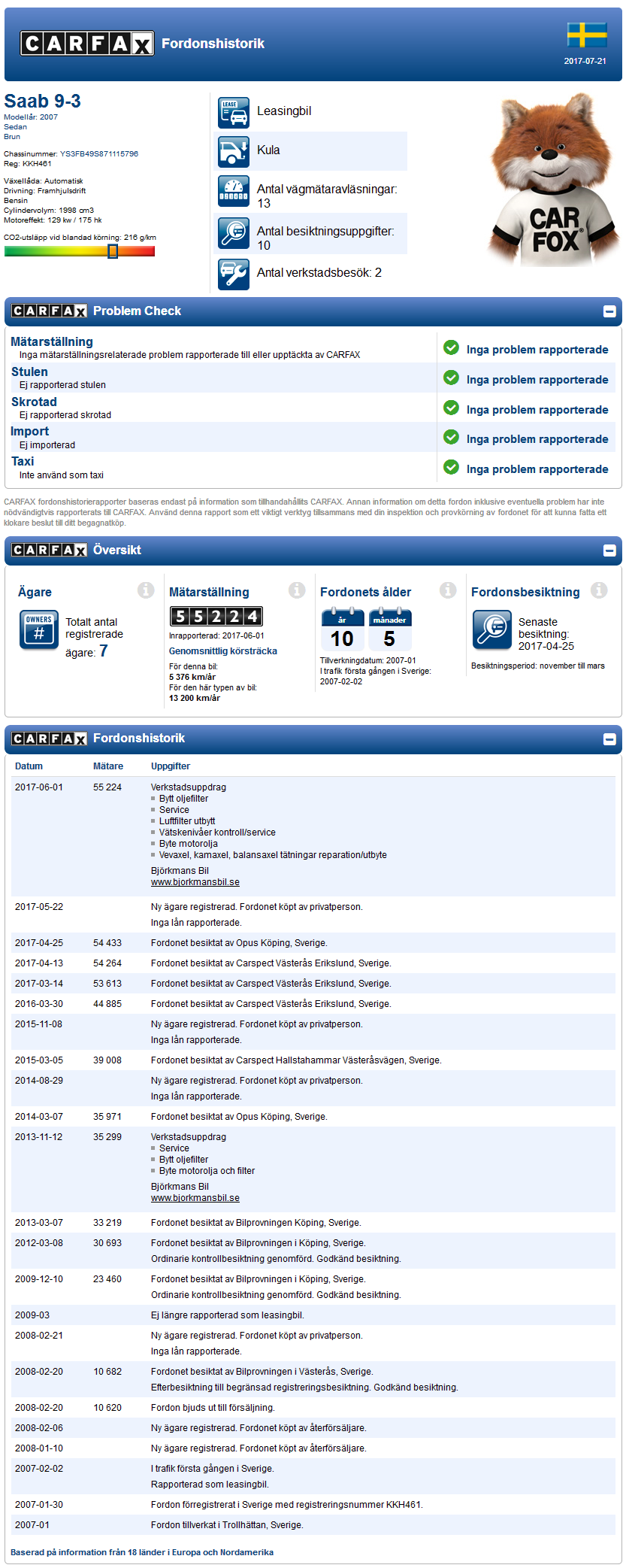Collapse the Fordonshistorik section
The image size is (626, 1568).
point(609,739)
